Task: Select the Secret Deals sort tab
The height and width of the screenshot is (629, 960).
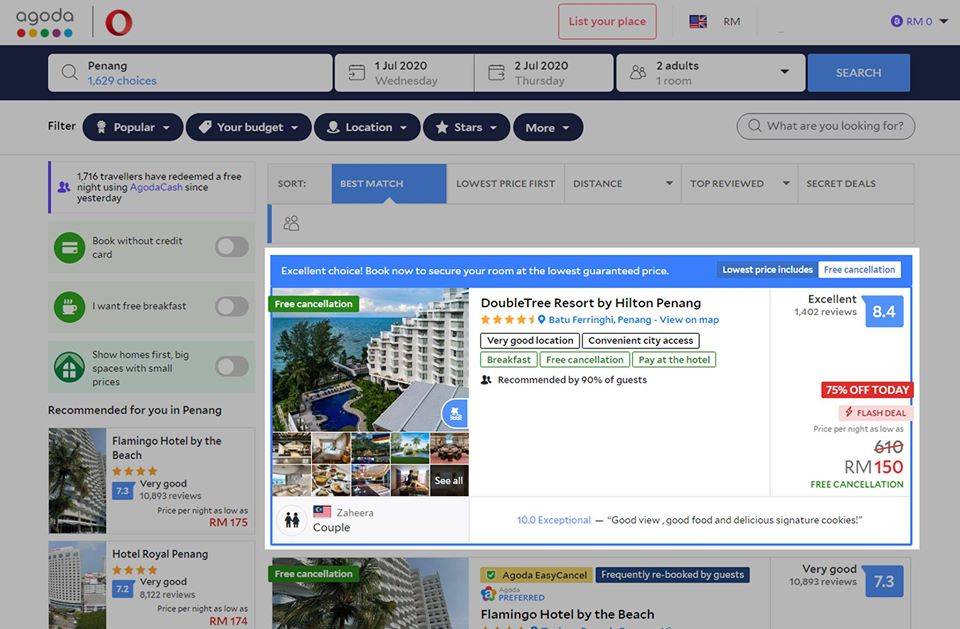Action: pos(840,184)
